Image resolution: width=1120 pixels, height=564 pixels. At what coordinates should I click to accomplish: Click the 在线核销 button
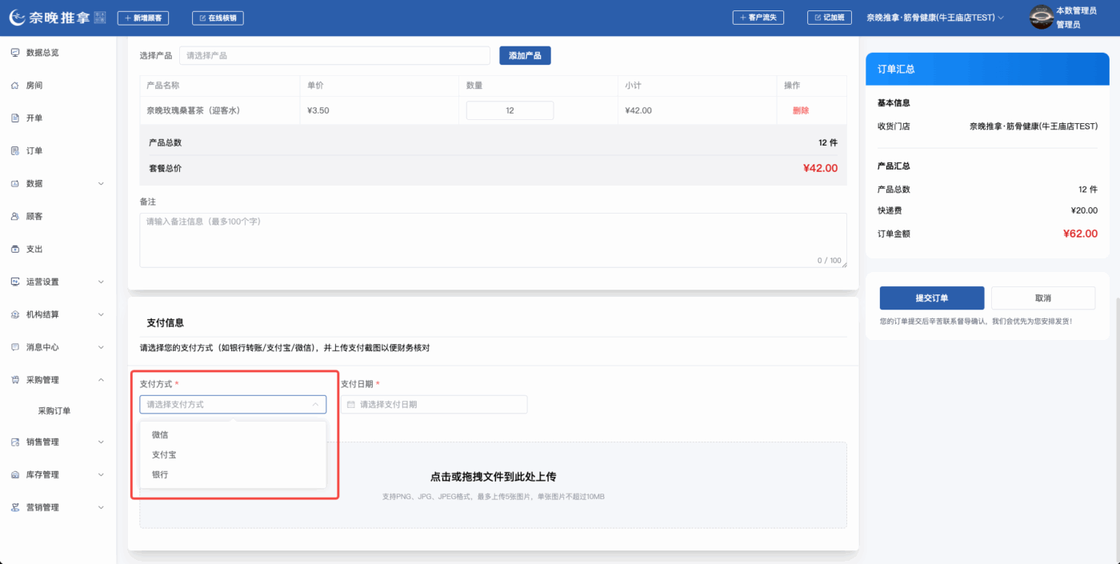click(x=218, y=18)
